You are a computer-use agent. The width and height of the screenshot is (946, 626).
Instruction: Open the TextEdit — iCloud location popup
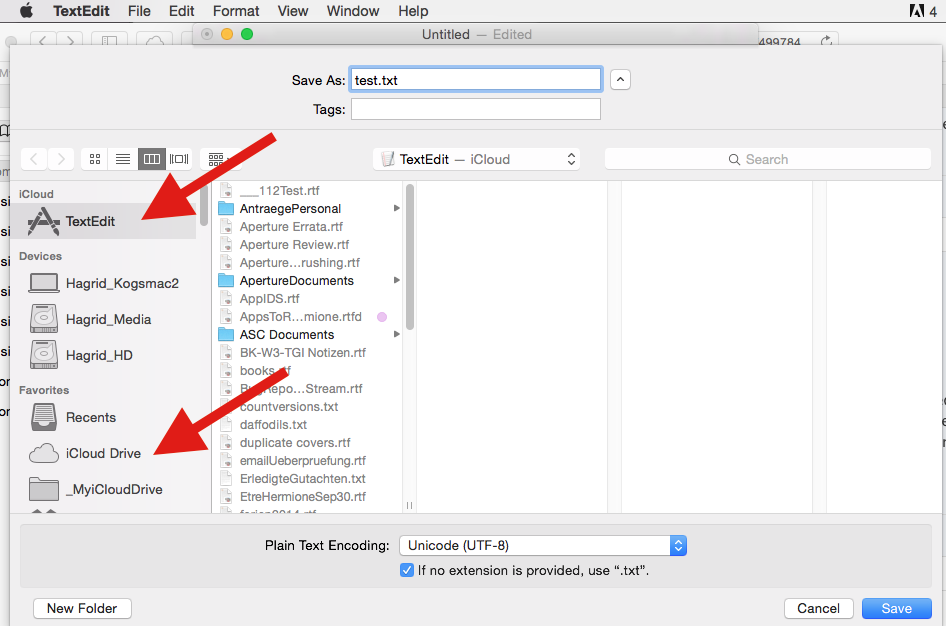477,159
